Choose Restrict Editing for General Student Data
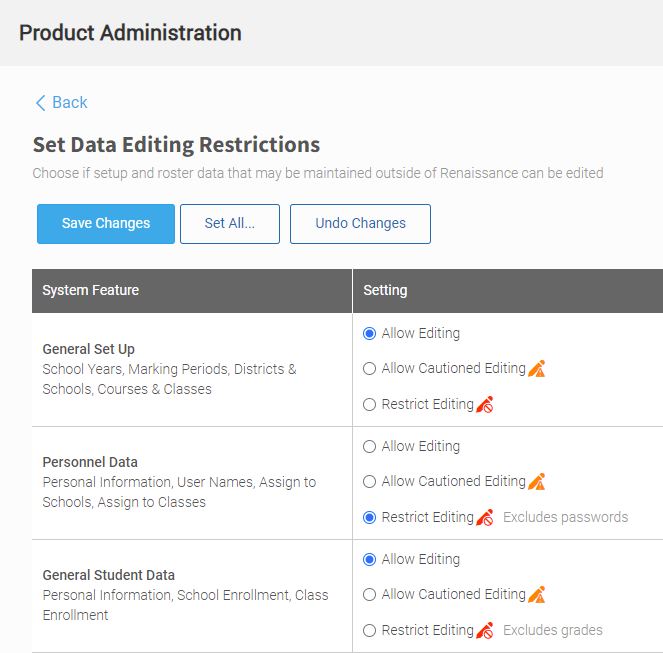Viewport: 663px width, 653px height. [369, 631]
